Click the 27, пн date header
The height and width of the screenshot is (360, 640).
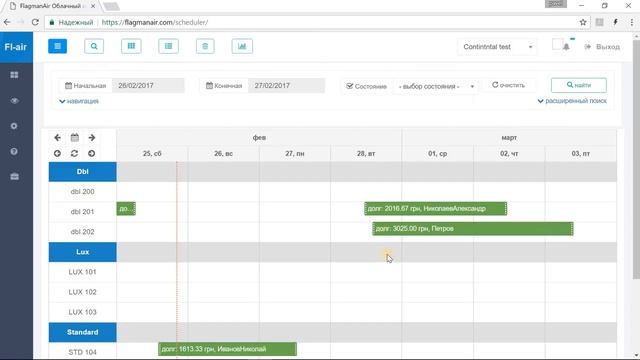pos(295,153)
